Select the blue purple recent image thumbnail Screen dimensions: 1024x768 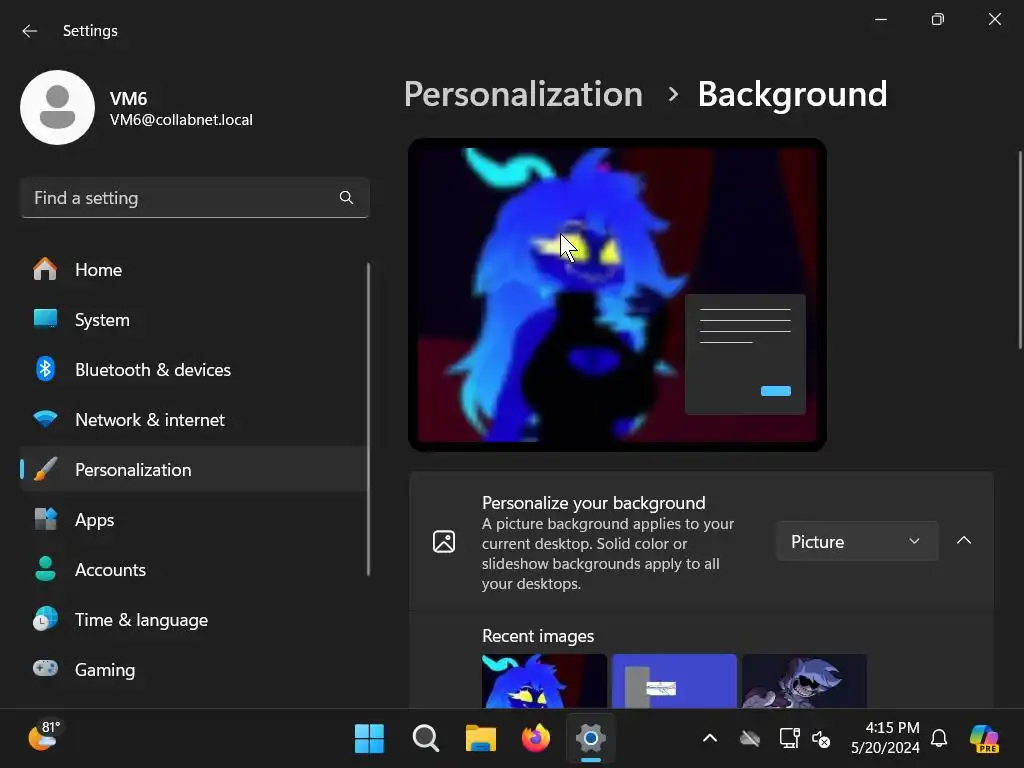pos(674,680)
